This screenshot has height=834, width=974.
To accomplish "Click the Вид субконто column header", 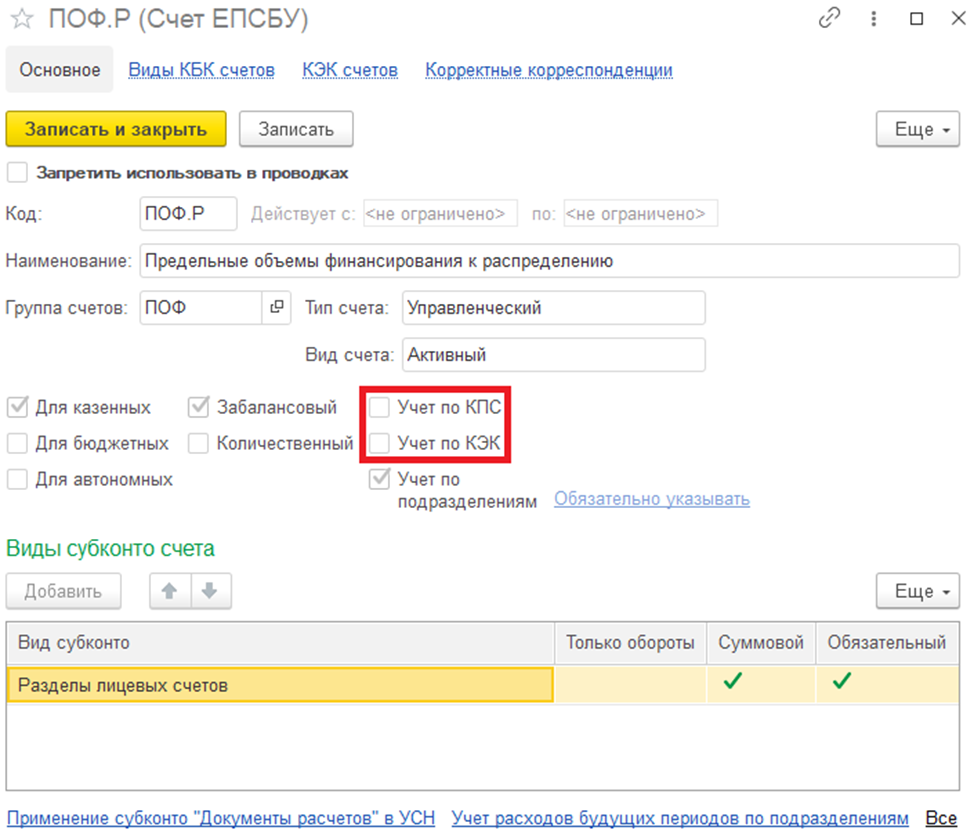I will pos(280,643).
